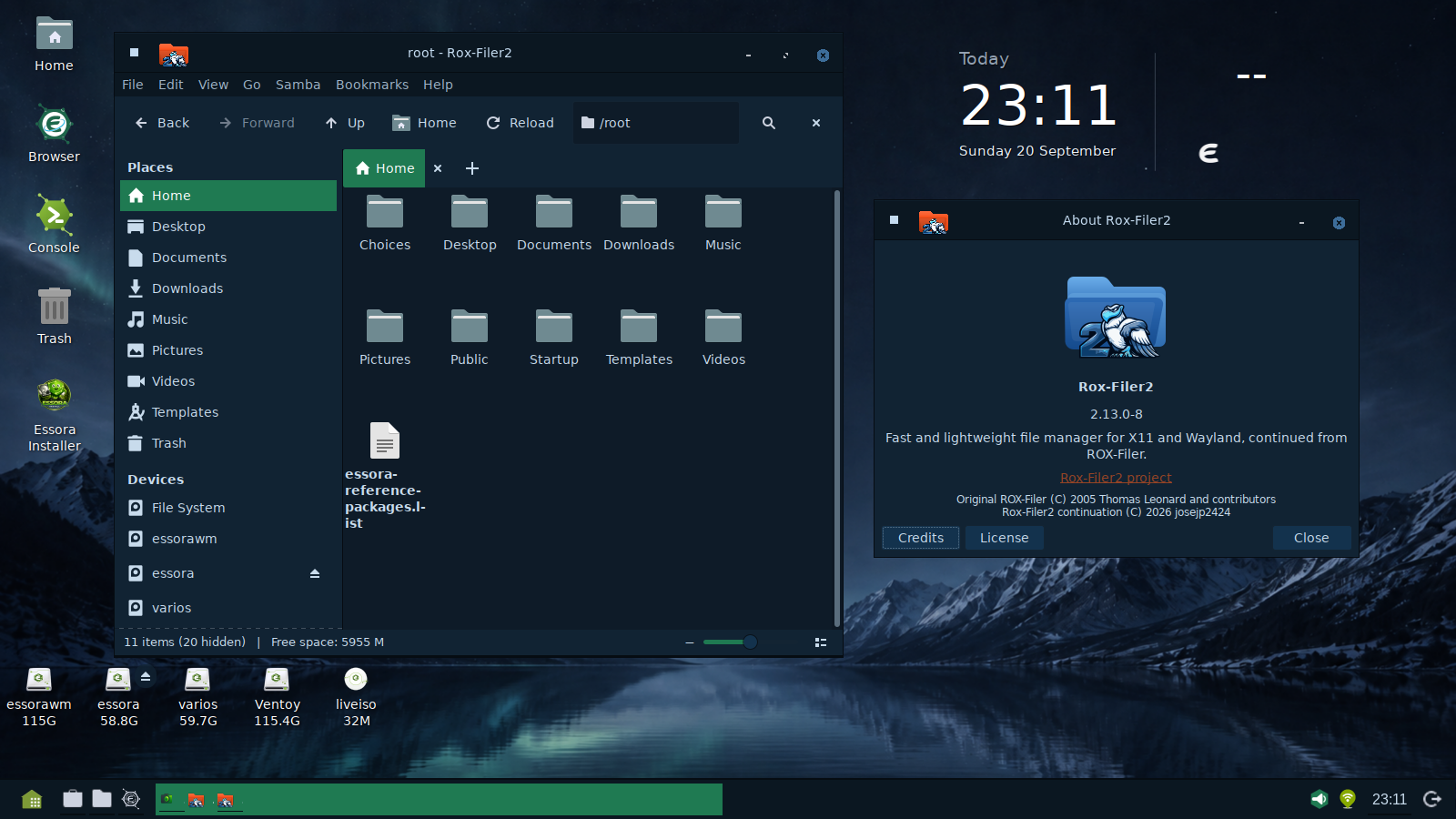Image resolution: width=1456 pixels, height=819 pixels.
Task: Click the /root path field
Action: 655,123
